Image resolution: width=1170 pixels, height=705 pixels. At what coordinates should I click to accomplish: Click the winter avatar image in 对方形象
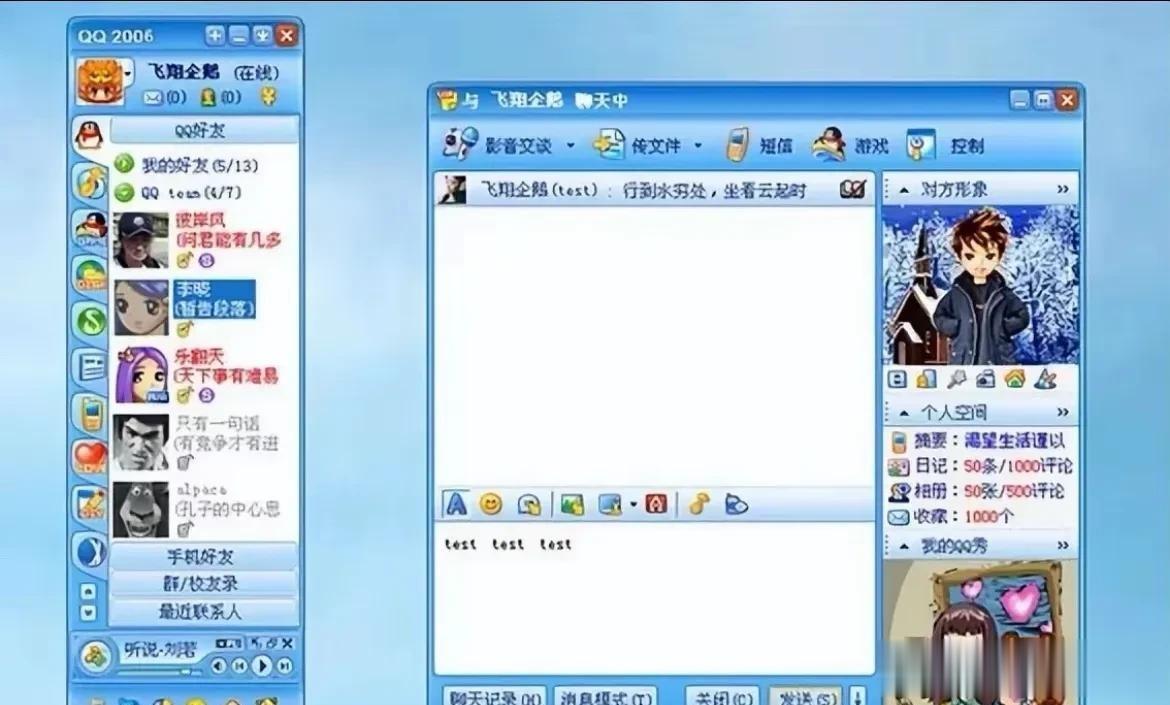coord(980,285)
